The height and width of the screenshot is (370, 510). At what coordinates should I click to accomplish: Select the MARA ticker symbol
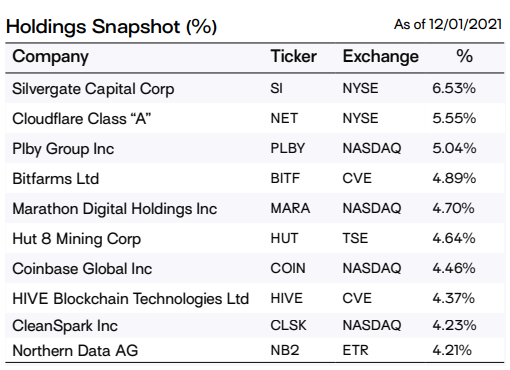[290, 208]
